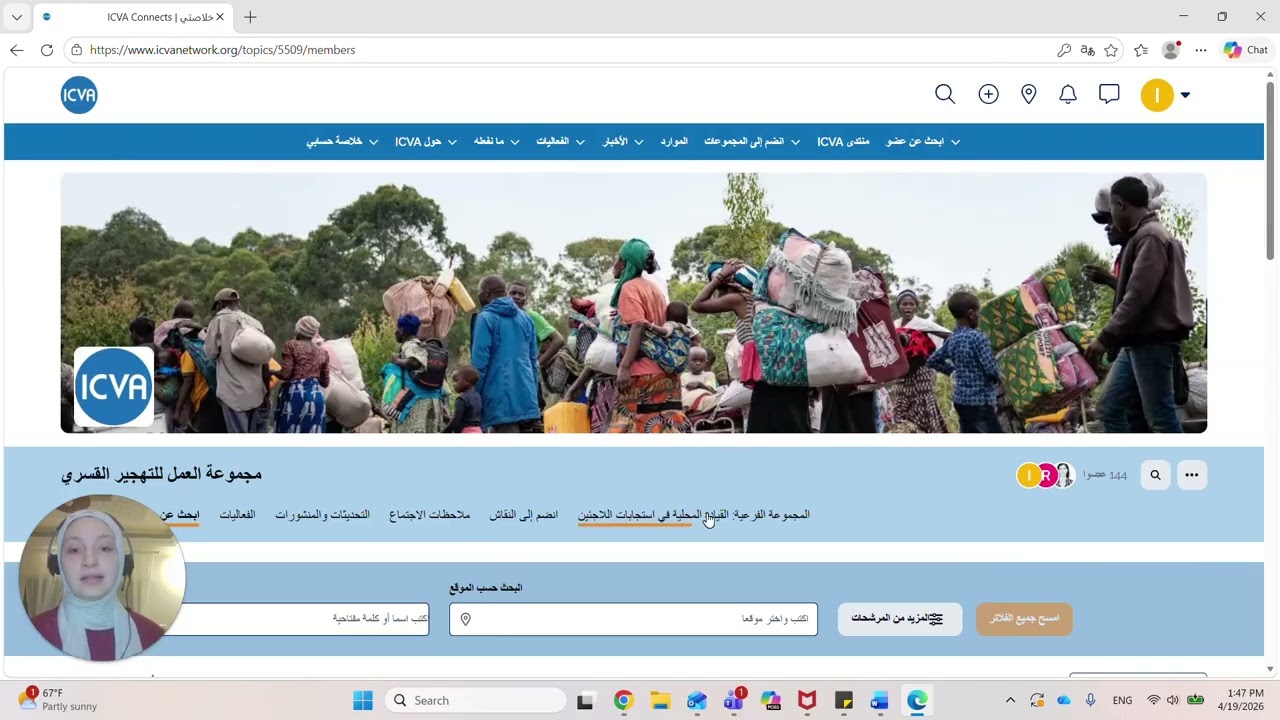Expand the الفعاليات nav menu
This screenshot has height=720, width=1280.
(x=560, y=142)
